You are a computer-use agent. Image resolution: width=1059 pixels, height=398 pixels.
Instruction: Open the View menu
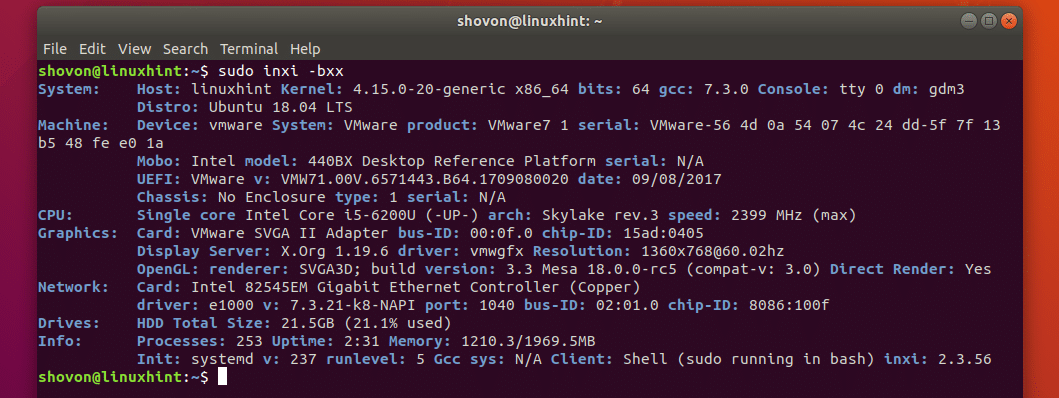[134, 49]
